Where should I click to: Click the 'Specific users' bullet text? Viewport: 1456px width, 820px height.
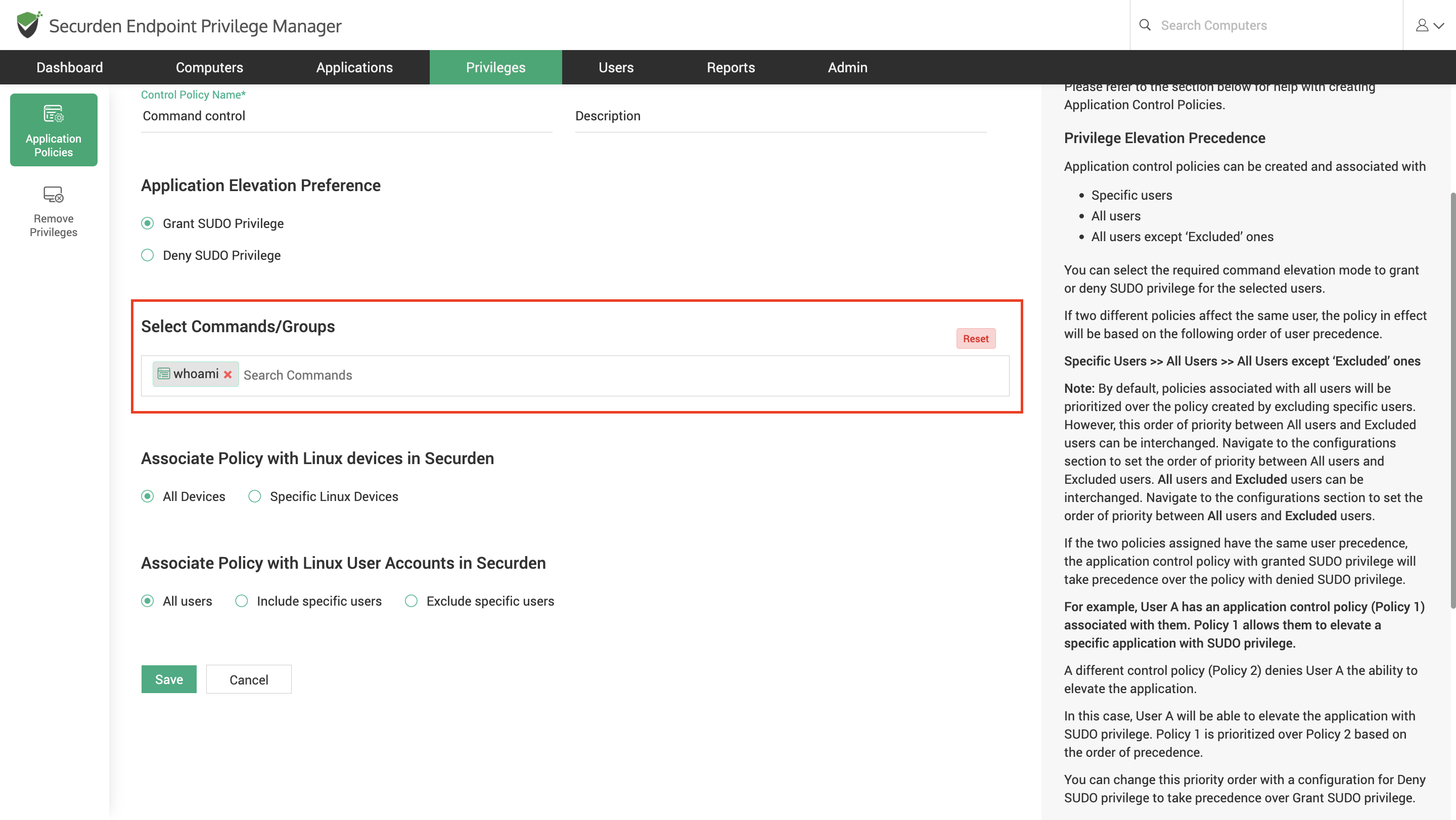(x=1131, y=195)
